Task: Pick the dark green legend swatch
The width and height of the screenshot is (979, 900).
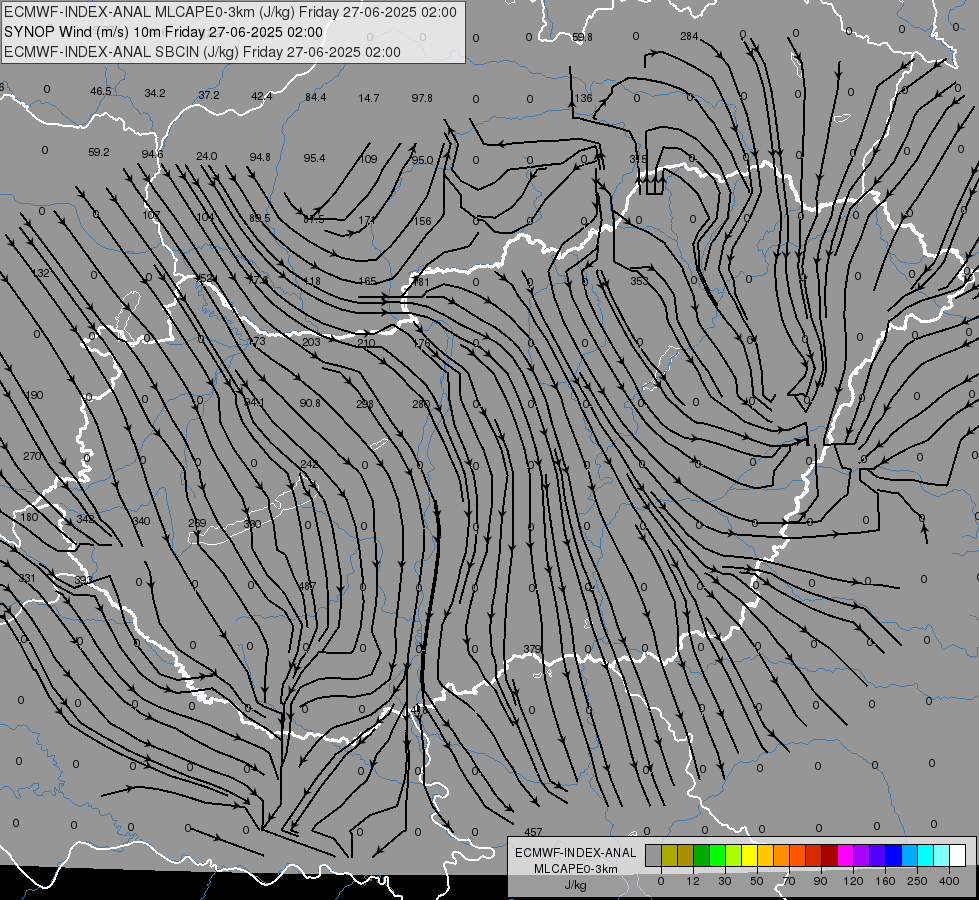Action: [x=702, y=855]
